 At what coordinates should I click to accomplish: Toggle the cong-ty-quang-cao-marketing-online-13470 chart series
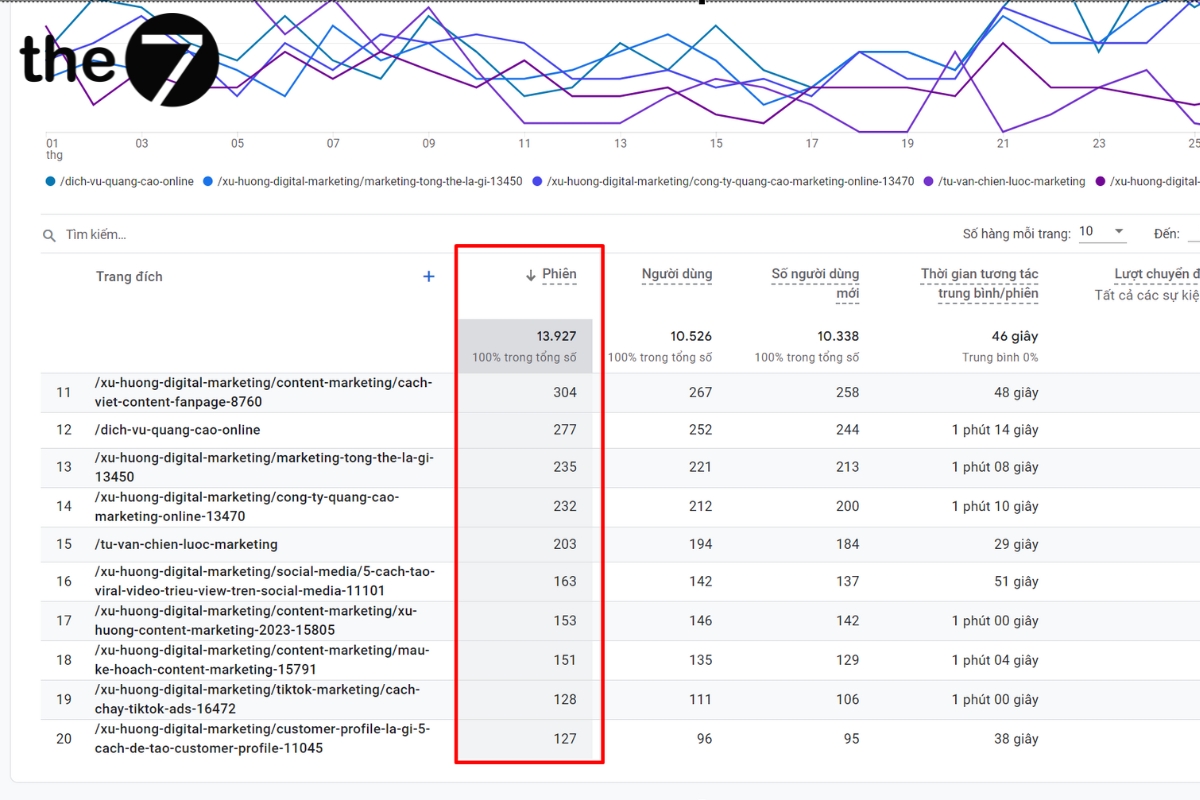pos(537,181)
